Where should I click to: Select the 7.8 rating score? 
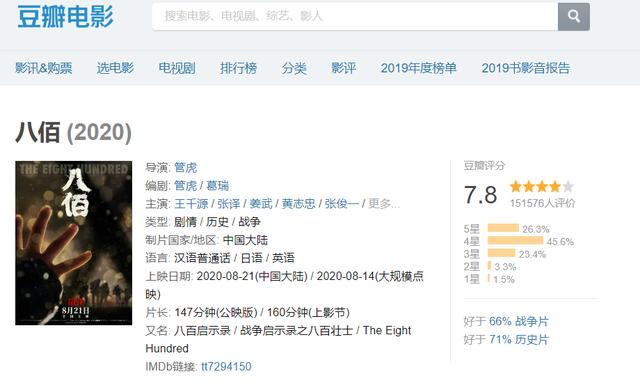pyautogui.click(x=480, y=195)
